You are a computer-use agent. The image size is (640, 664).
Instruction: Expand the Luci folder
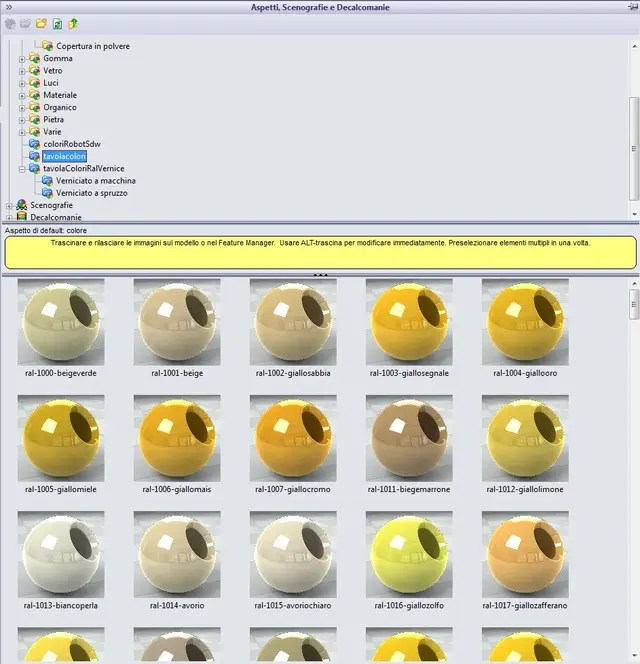(22, 84)
